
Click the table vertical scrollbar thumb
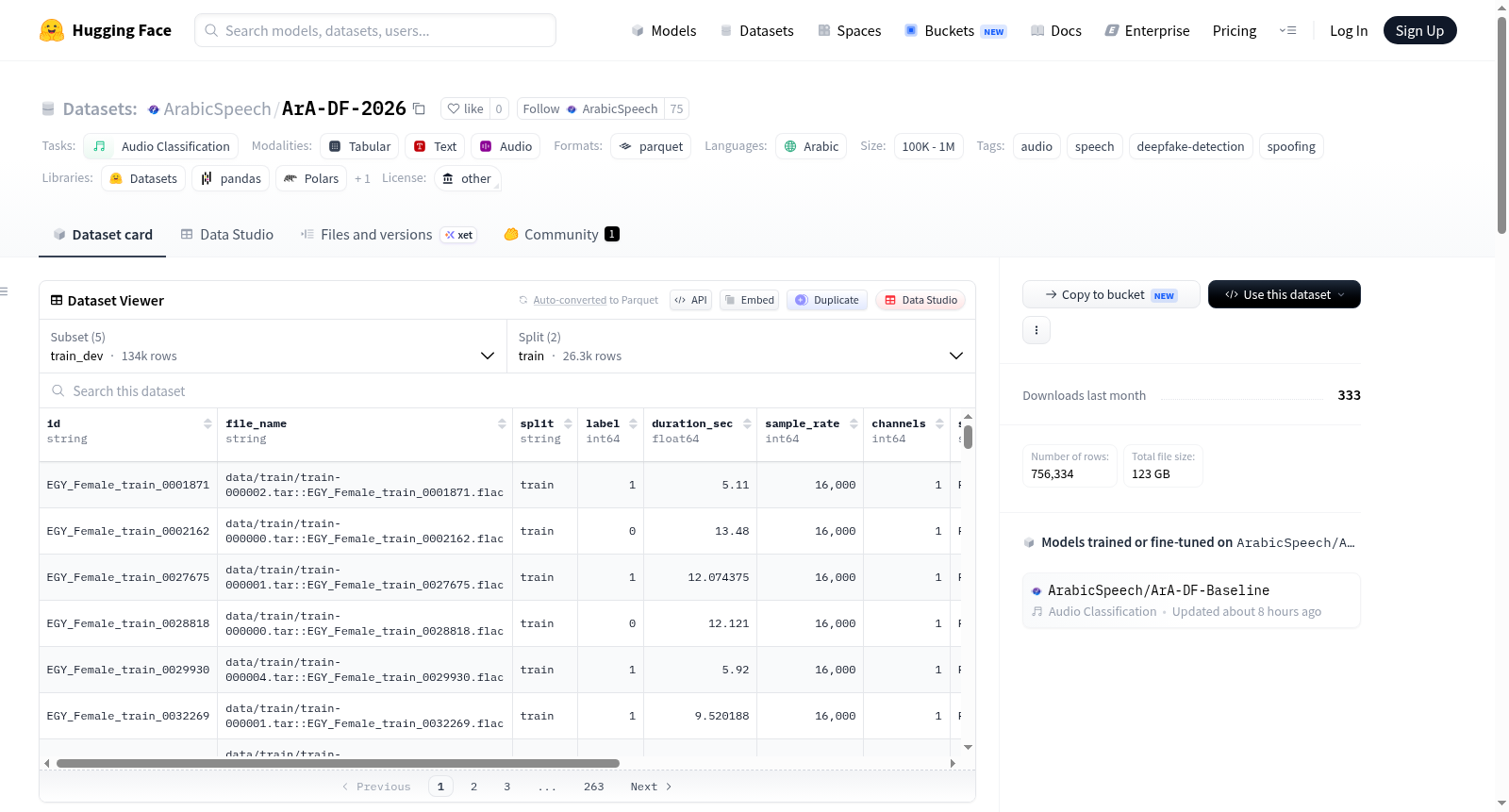click(x=968, y=438)
